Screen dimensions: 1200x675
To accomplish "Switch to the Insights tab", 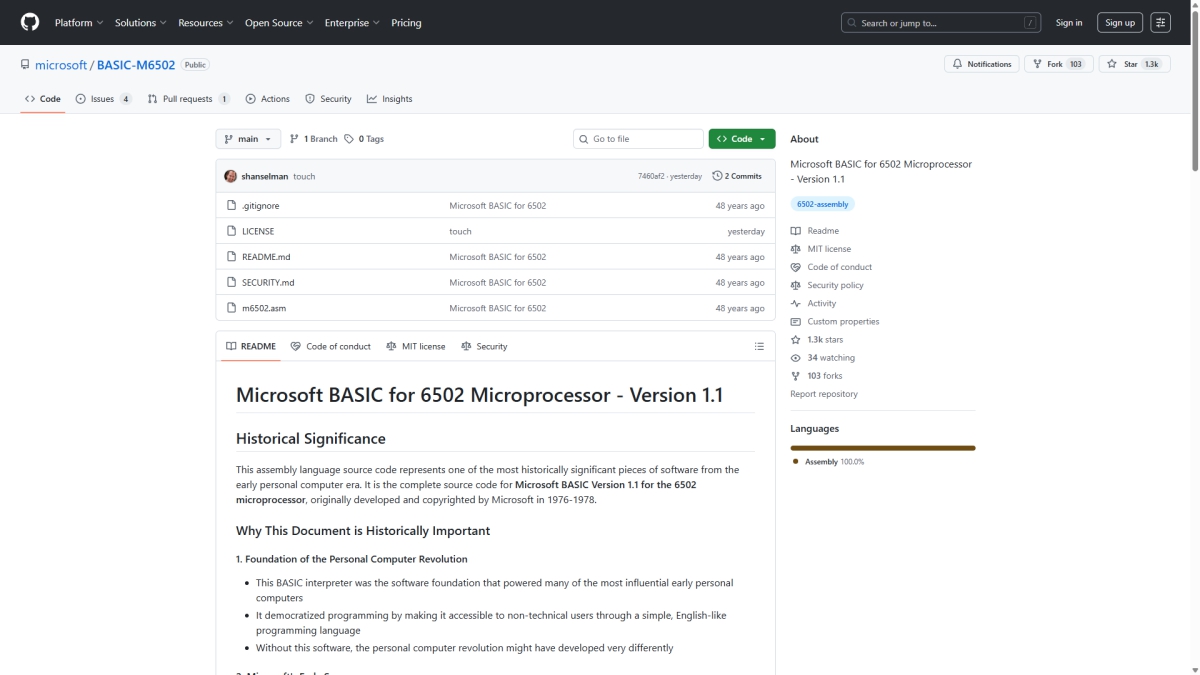I will pos(390,99).
